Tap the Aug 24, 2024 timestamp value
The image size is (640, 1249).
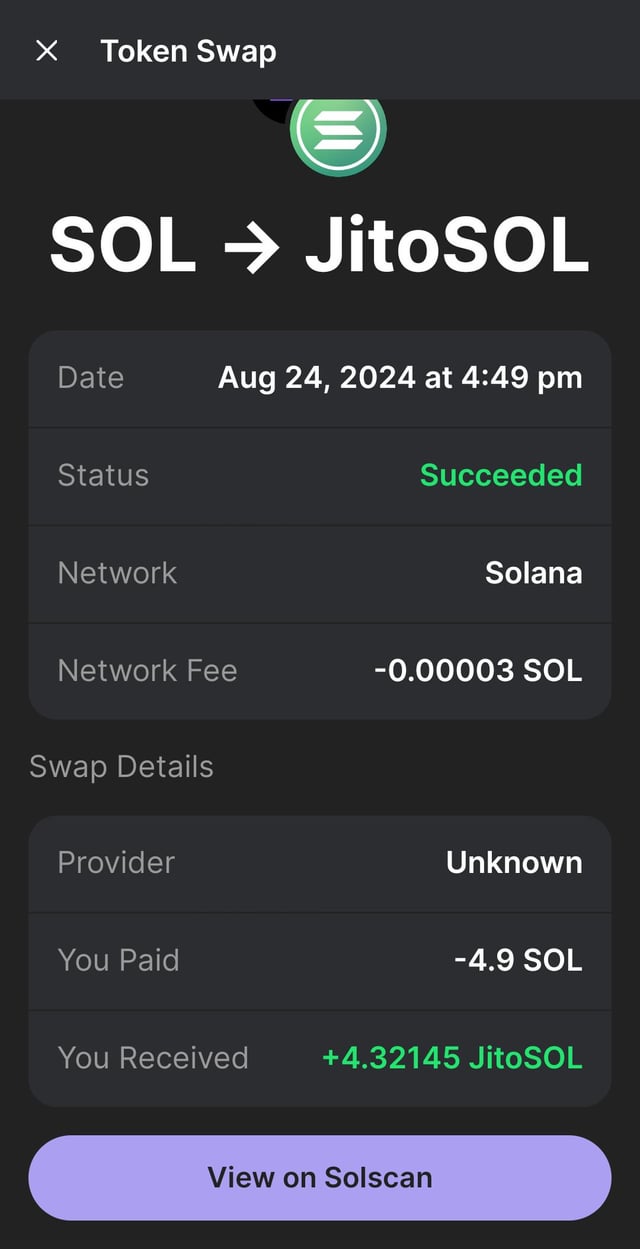click(x=400, y=378)
